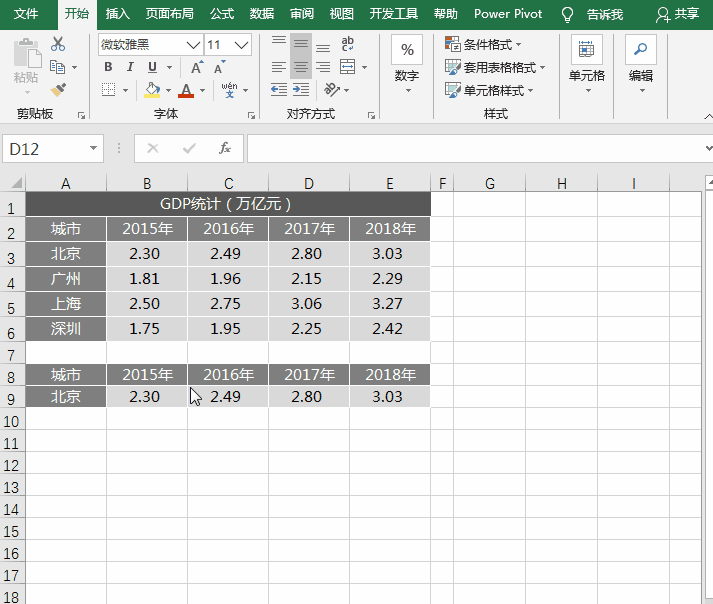Expand borders dropdown arrow

point(126,90)
